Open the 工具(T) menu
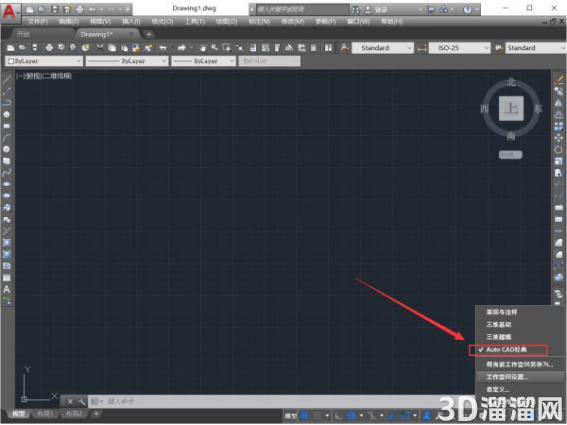This screenshot has width=567, height=425. coord(195,22)
